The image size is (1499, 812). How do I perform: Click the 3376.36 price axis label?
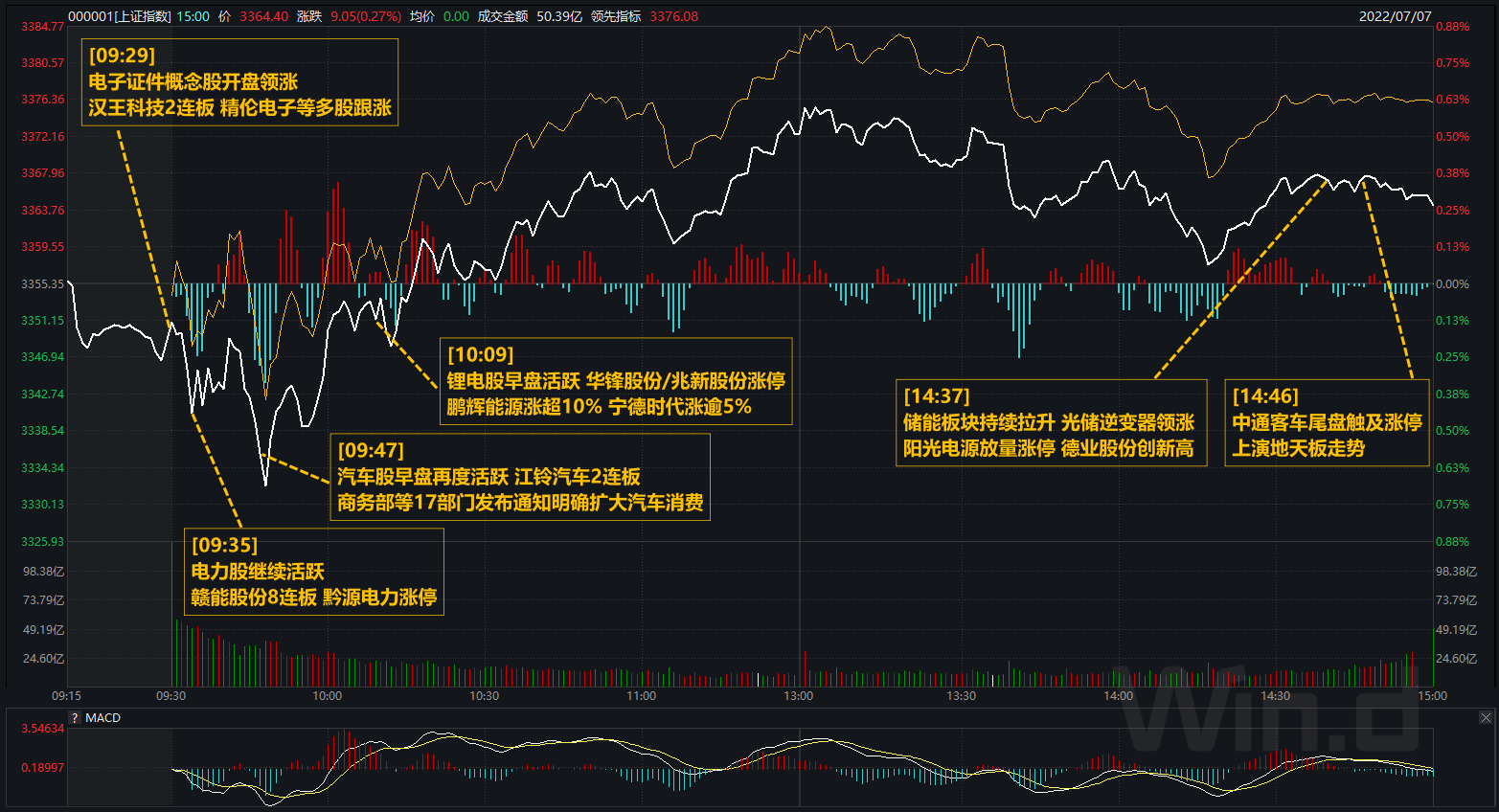pos(43,100)
